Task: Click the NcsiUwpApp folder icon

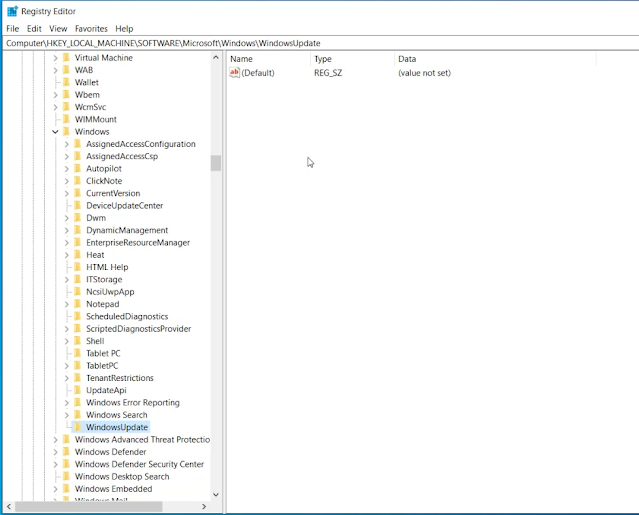Action: tap(77, 292)
